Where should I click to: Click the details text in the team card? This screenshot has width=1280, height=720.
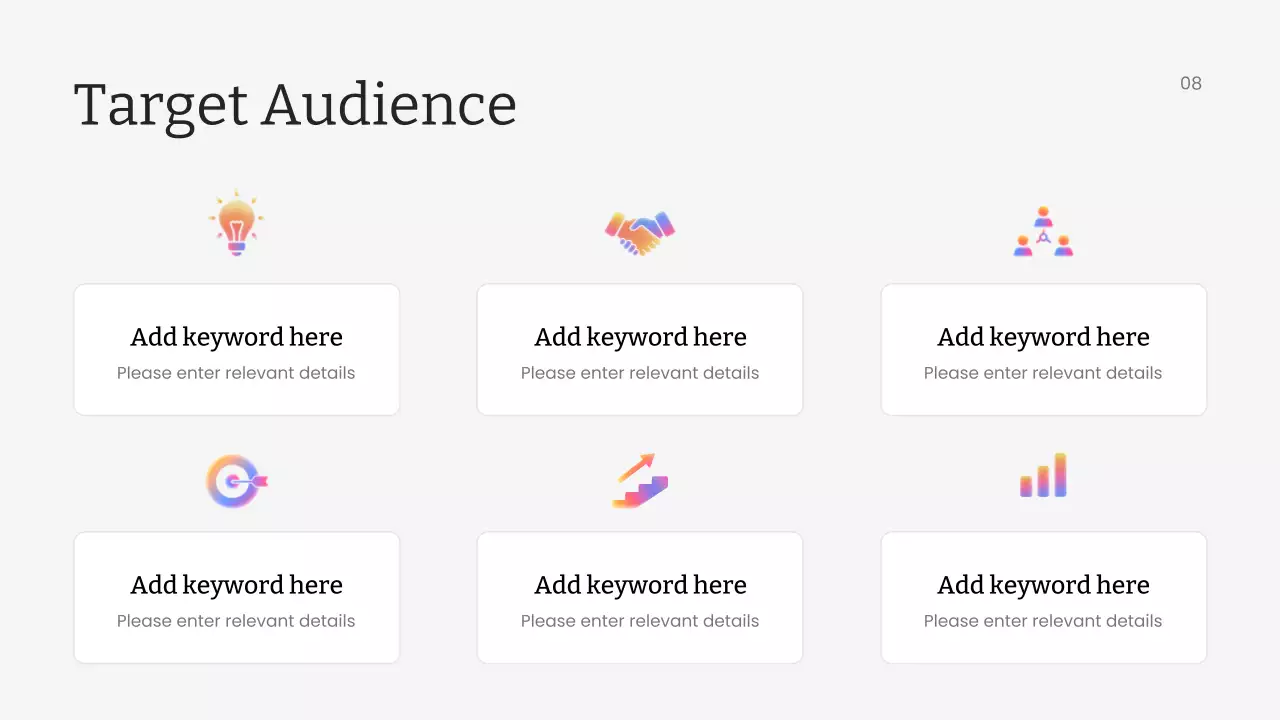pyautogui.click(x=1043, y=373)
